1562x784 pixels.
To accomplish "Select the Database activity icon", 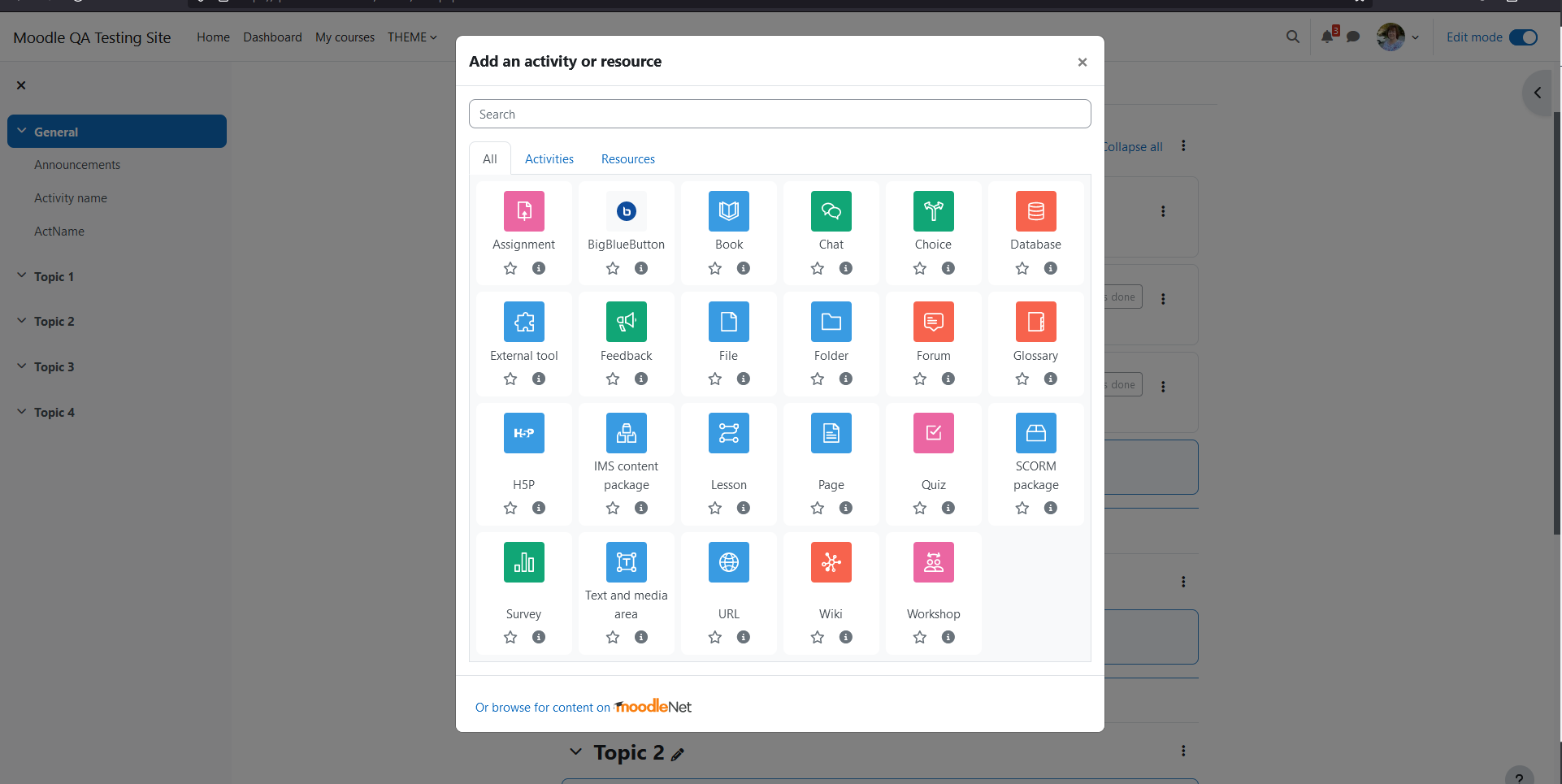I will (1036, 211).
